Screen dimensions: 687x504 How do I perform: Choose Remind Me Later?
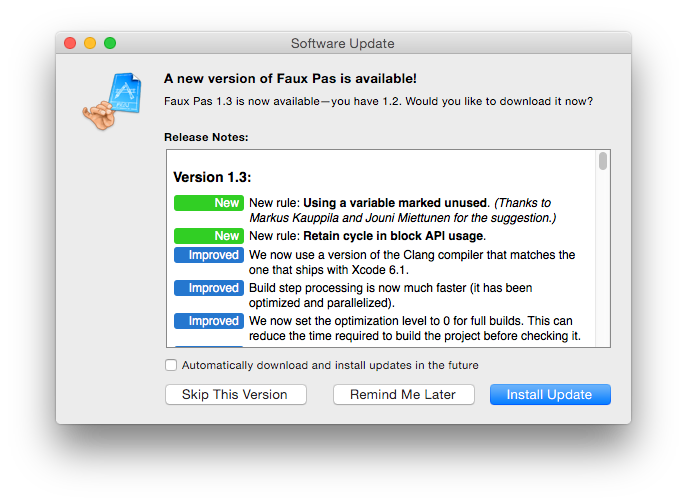404,394
